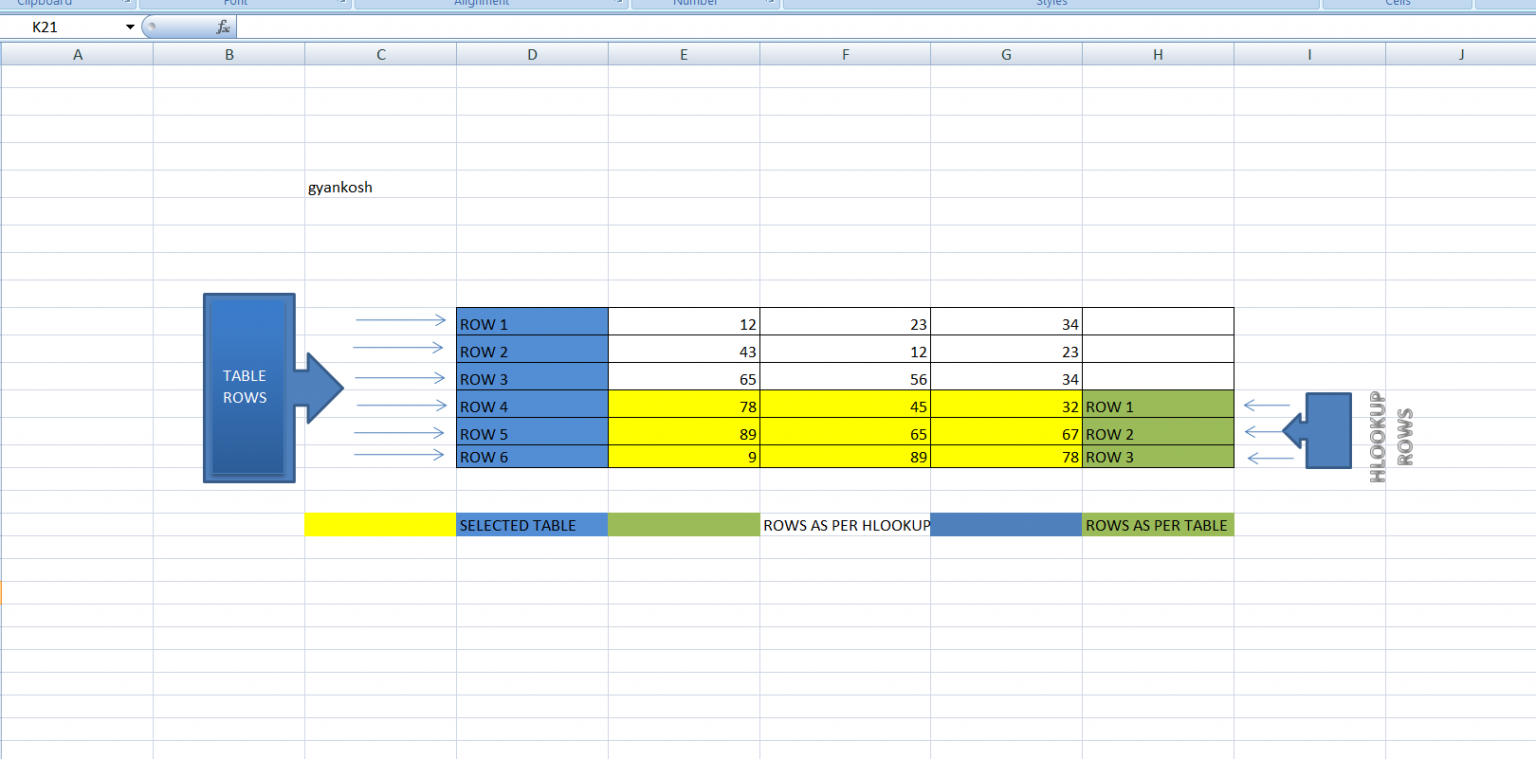
Task: Select column E by clicking its header
Action: click(x=684, y=54)
